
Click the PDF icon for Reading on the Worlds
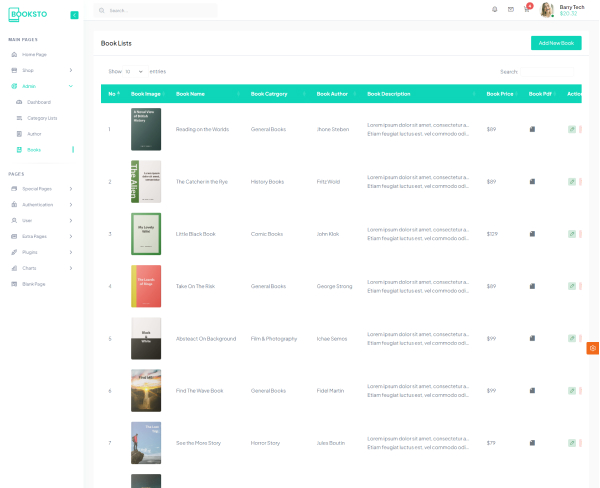pyautogui.click(x=533, y=129)
